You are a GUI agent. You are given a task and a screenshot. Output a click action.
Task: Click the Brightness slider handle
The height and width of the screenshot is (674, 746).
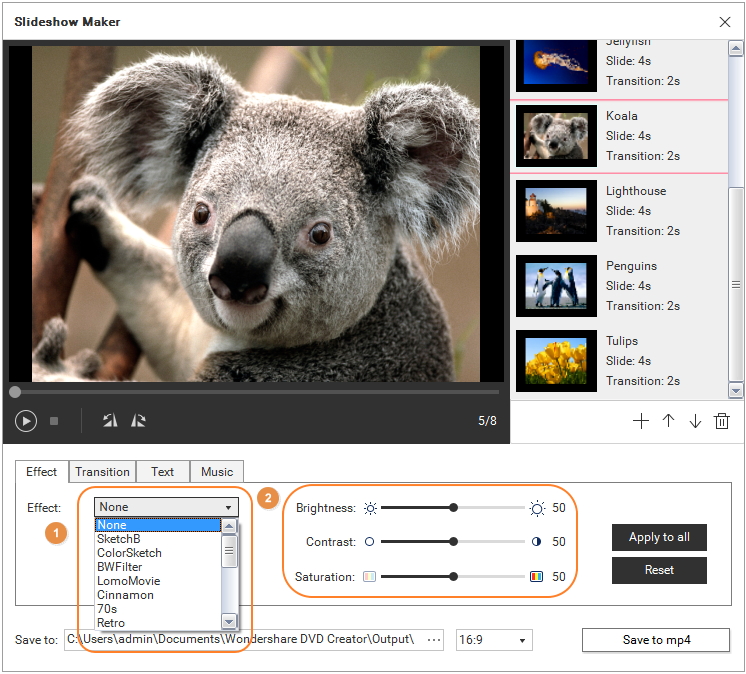(x=454, y=508)
